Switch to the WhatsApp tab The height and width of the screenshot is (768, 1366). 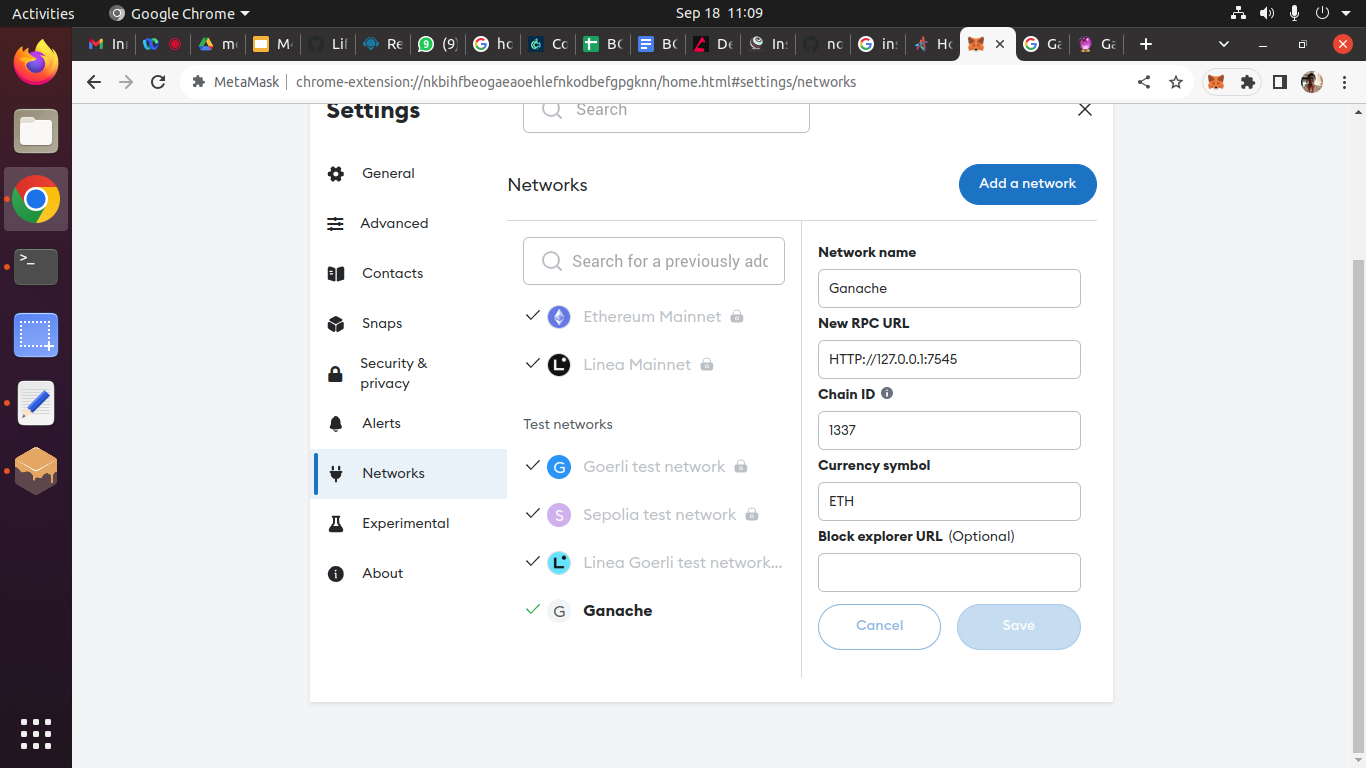click(x=438, y=44)
